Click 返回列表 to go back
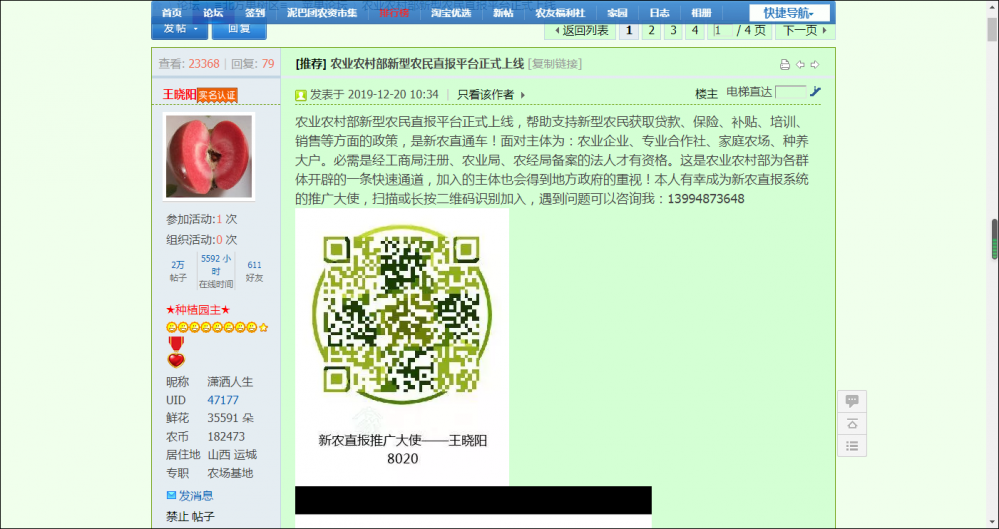 point(580,31)
